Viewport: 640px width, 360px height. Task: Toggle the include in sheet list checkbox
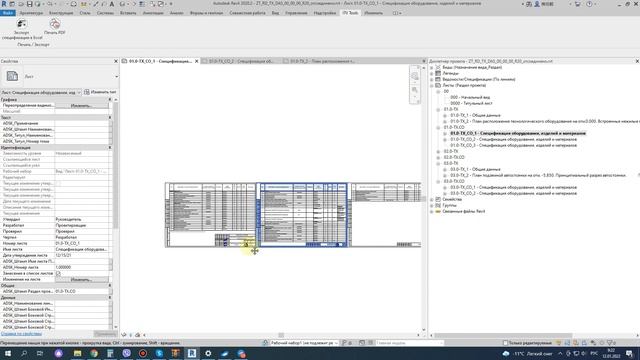58,273
